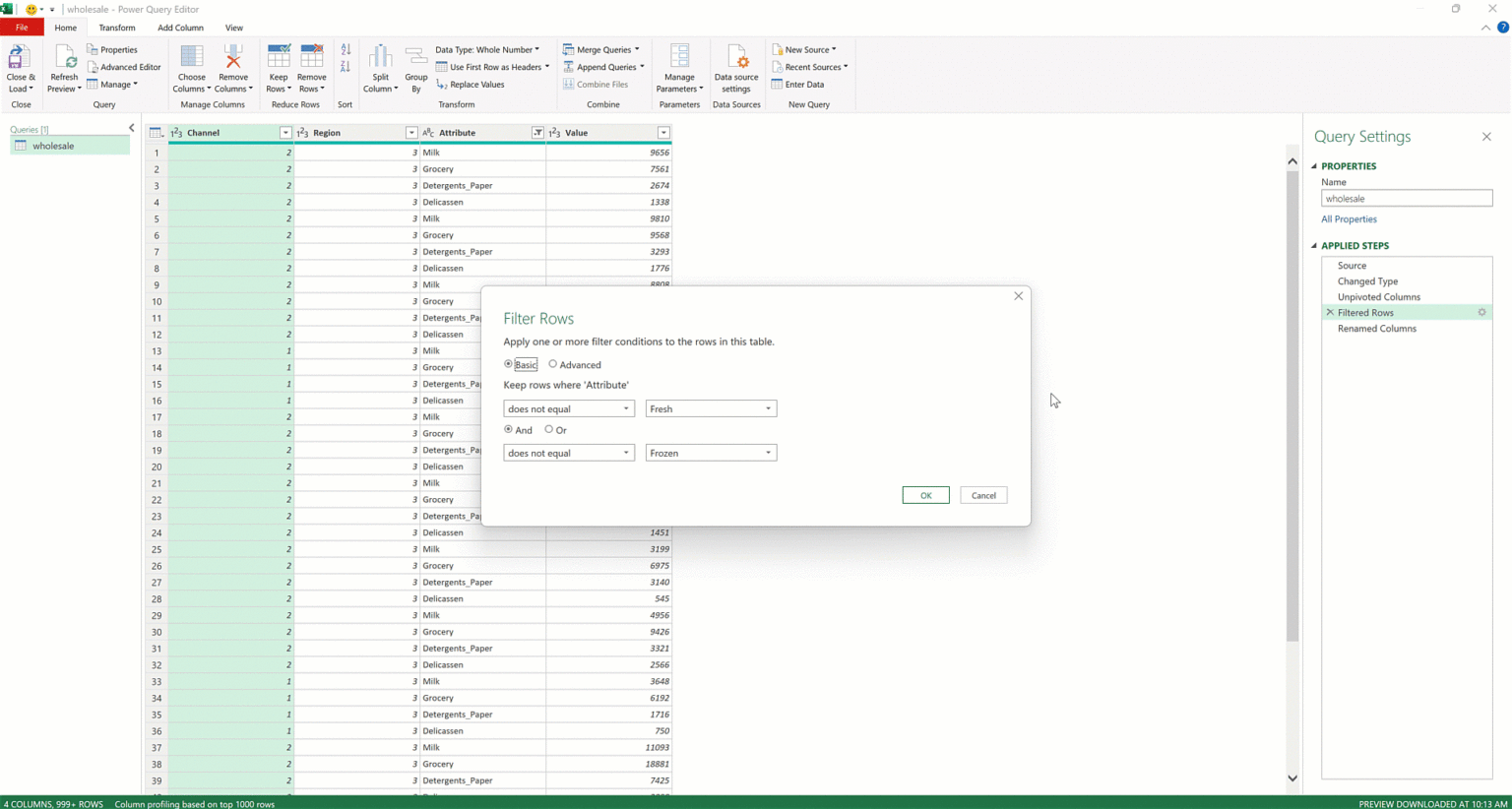Expand the 'Frozen' value dropdown
The image size is (1512, 809).
tap(768, 453)
